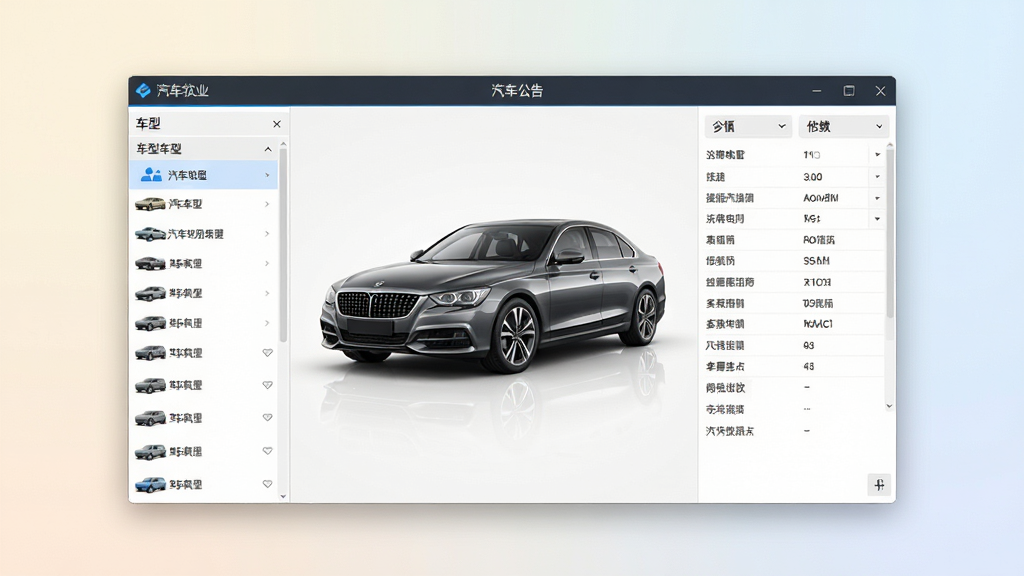Minimize the 汽车公告 window
Screen dimensions: 1024x576
pos(817,91)
